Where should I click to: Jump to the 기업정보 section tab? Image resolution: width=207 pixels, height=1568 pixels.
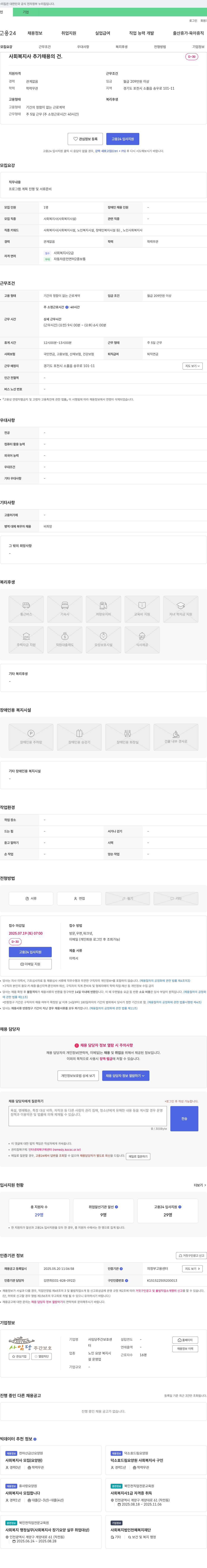point(198,47)
